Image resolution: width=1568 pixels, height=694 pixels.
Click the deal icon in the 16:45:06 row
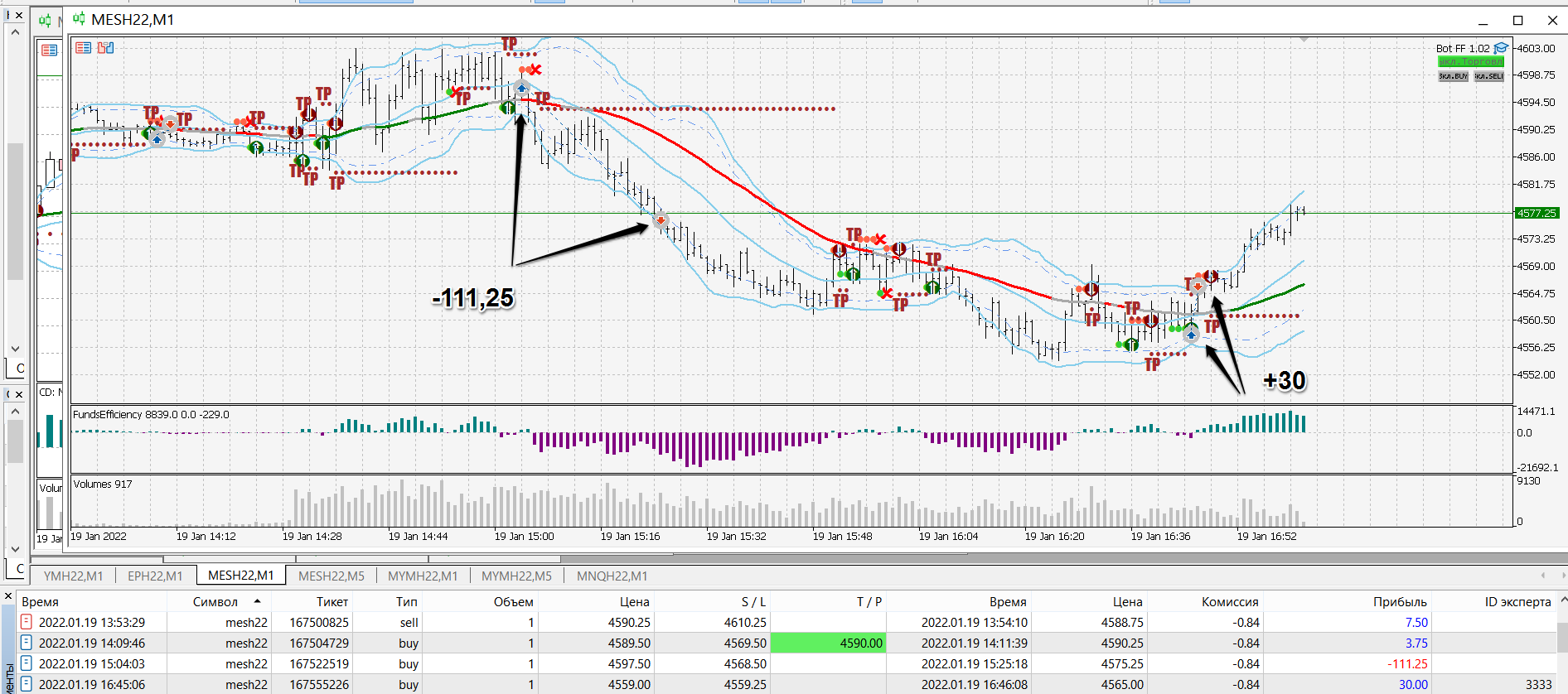26,684
